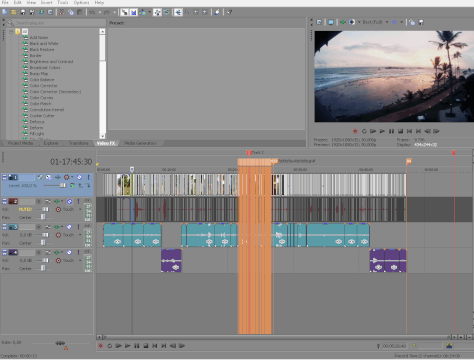474x360 pixels.
Task: Switch to Media Generators tab
Action: pos(140,143)
